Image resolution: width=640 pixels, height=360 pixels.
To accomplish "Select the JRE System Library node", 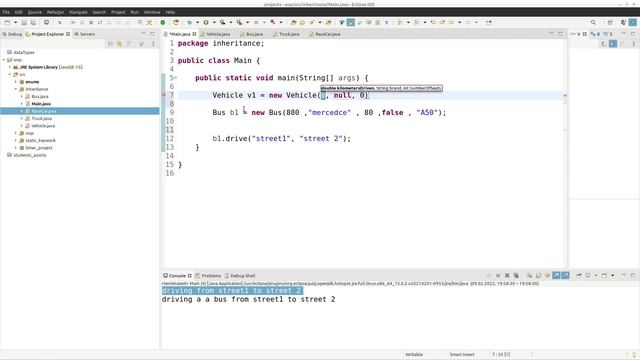I will 47,67.
